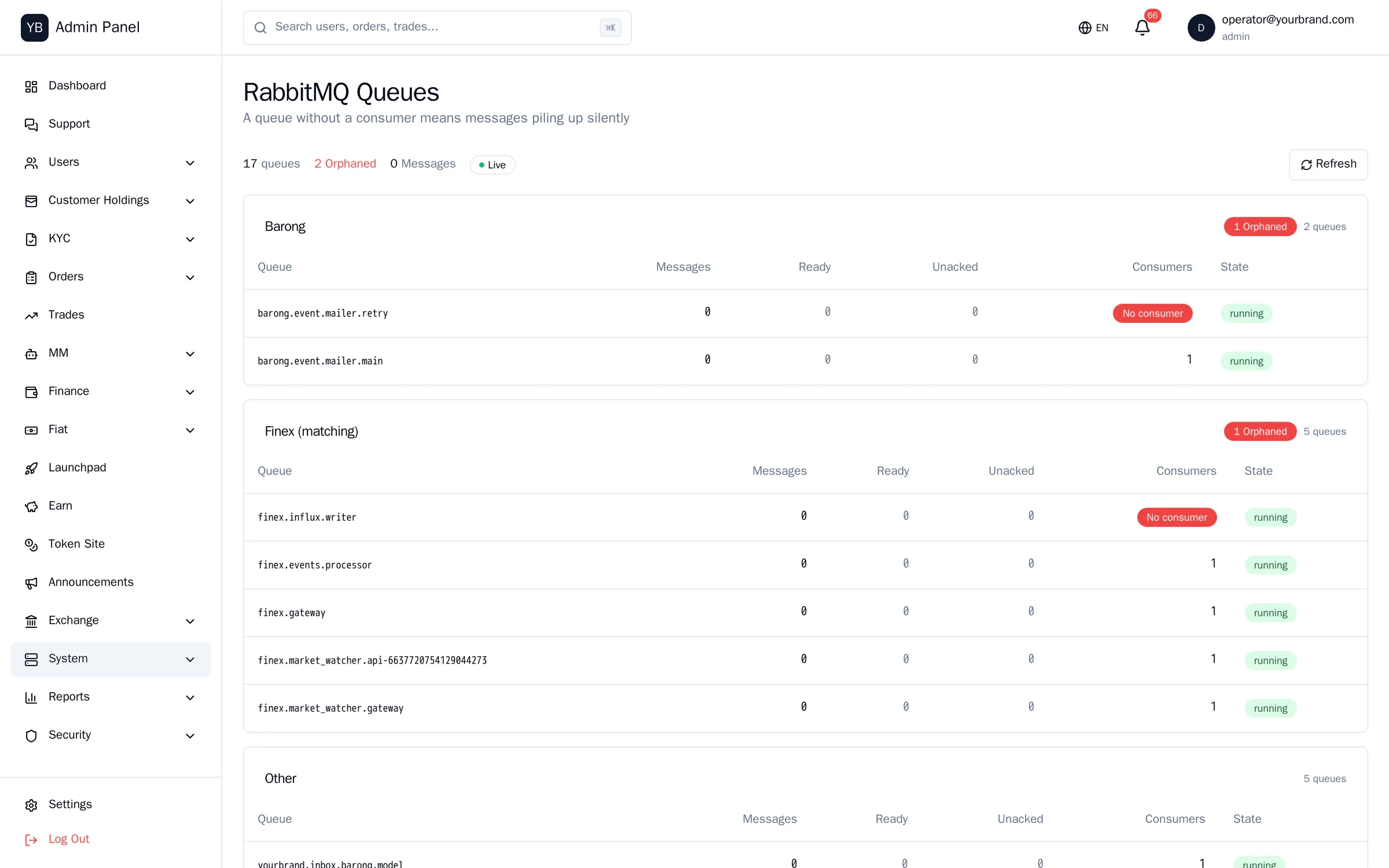Click the Earn piggy bank icon
The height and width of the screenshot is (868, 1389).
(x=31, y=506)
